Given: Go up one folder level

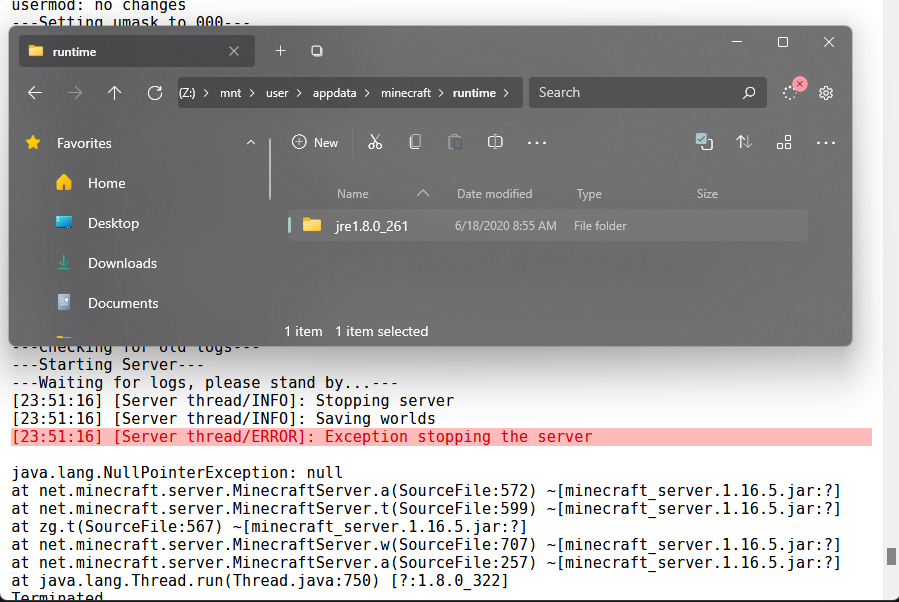Looking at the screenshot, I should click(115, 93).
